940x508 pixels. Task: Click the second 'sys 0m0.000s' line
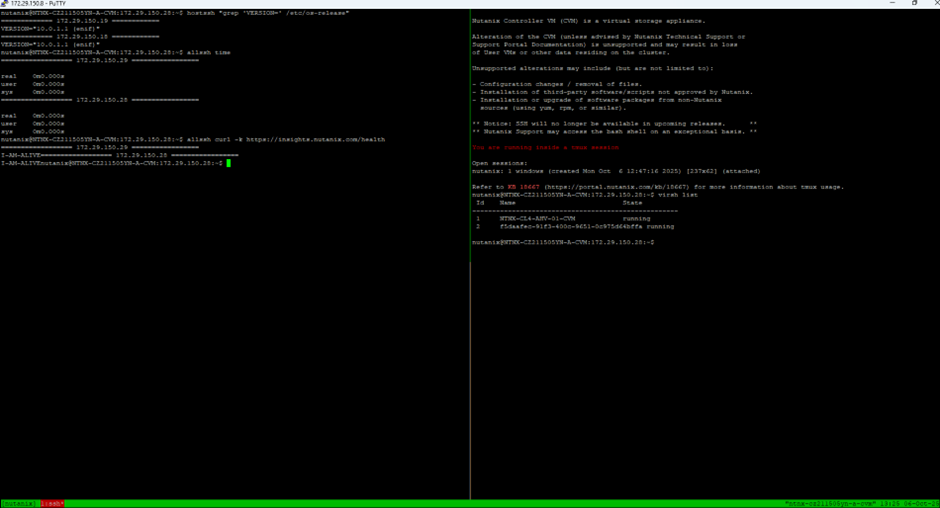pyautogui.click(x=32, y=131)
